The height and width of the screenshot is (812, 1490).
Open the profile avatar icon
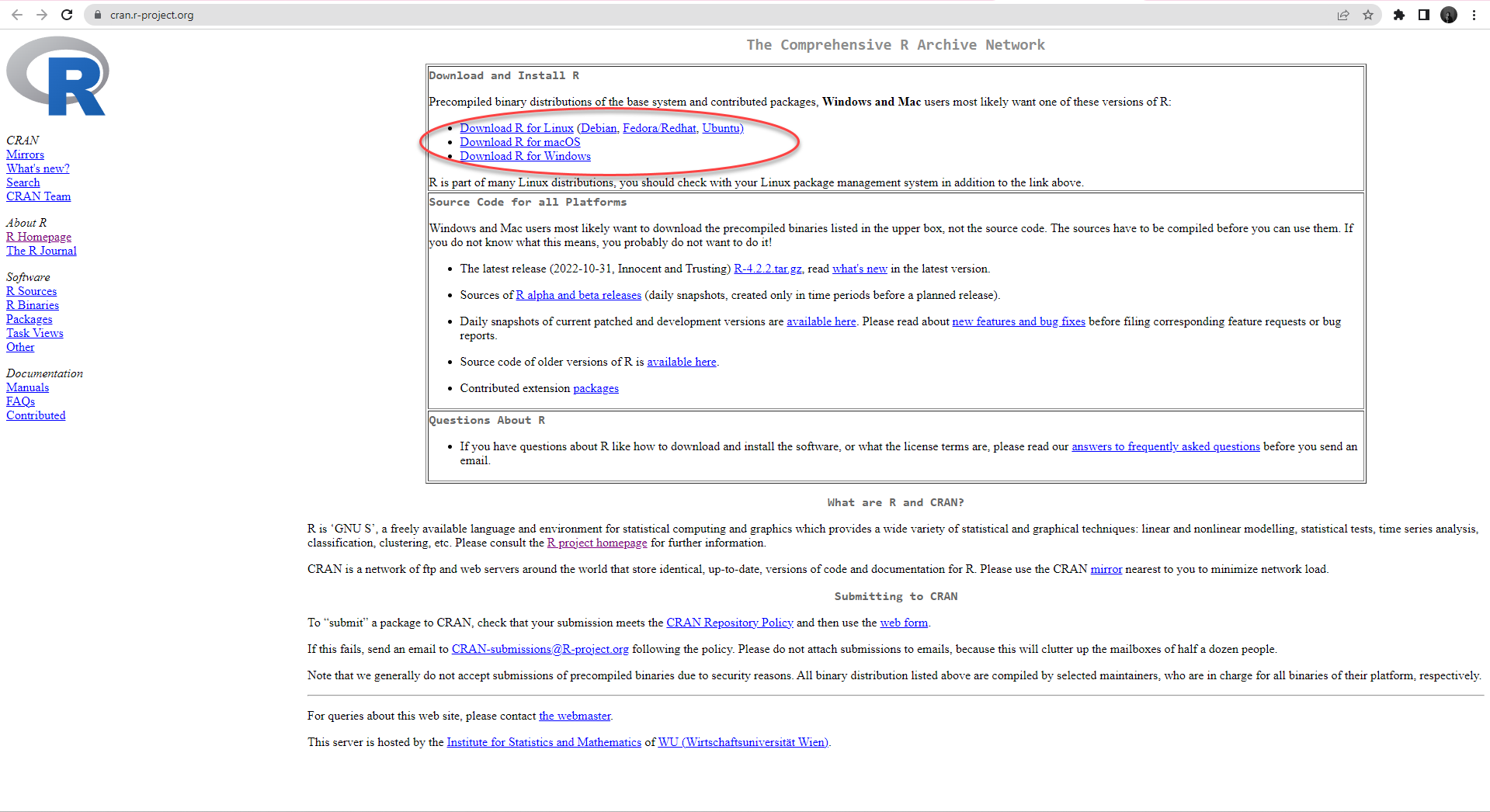[x=1448, y=15]
